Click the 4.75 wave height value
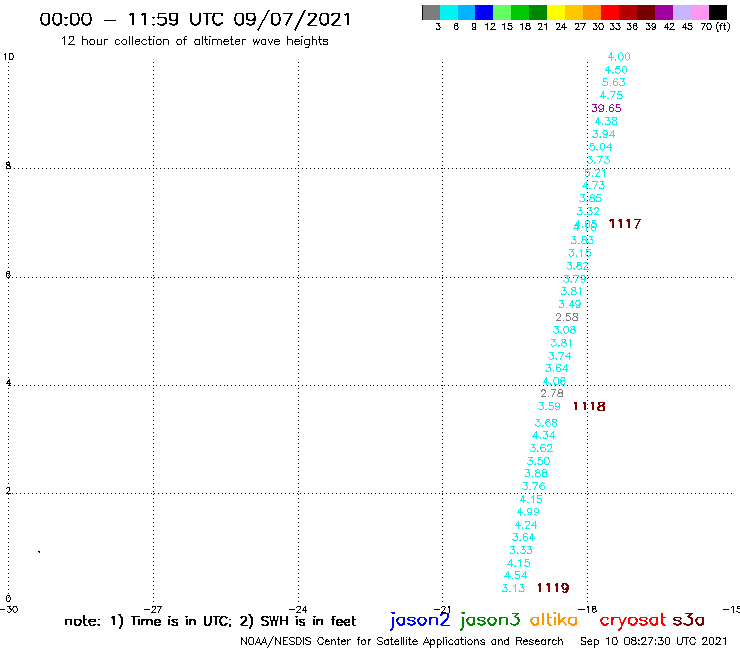Image resolution: width=740 pixels, height=650 pixels. [611, 95]
